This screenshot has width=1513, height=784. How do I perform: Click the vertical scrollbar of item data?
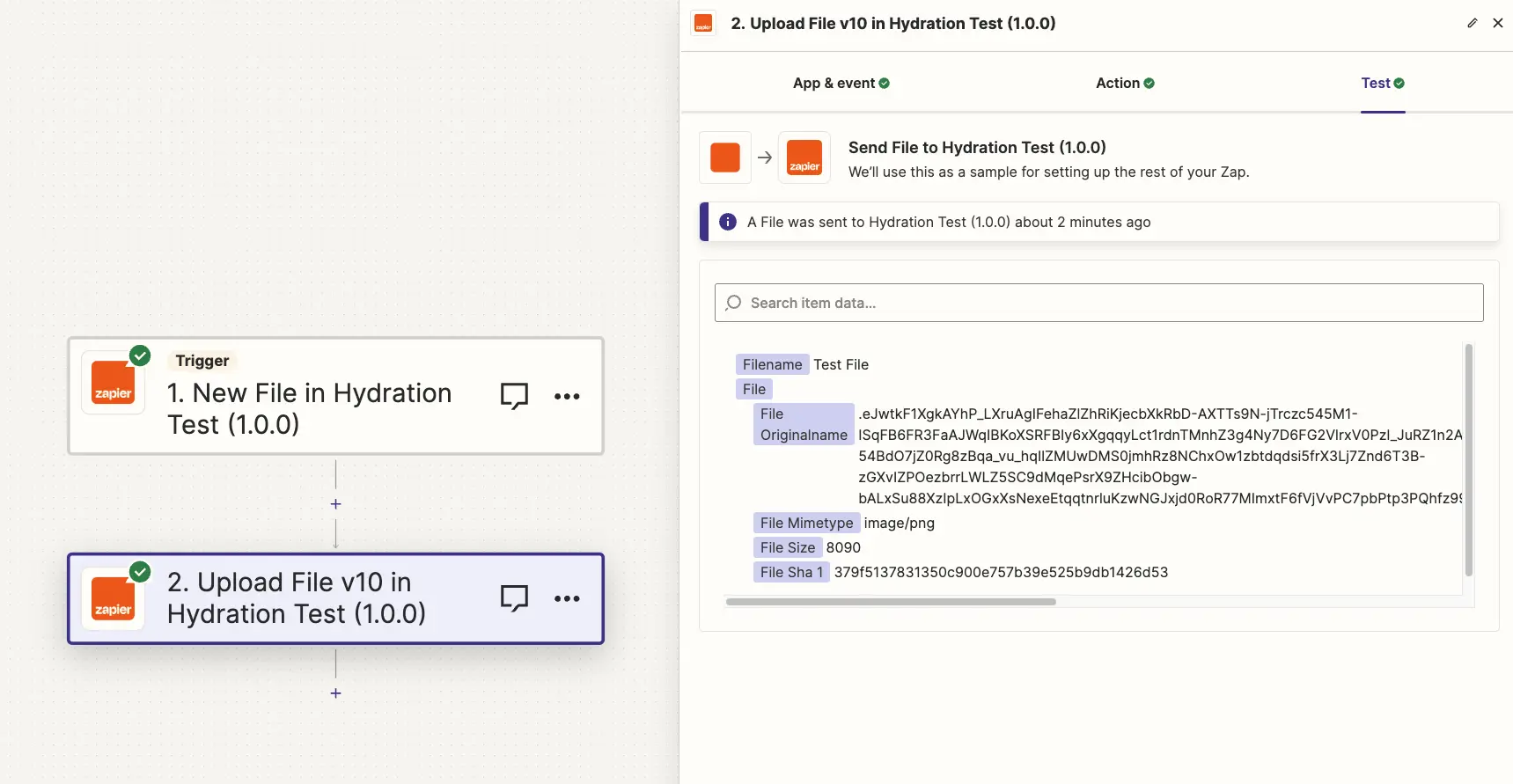(x=1468, y=460)
